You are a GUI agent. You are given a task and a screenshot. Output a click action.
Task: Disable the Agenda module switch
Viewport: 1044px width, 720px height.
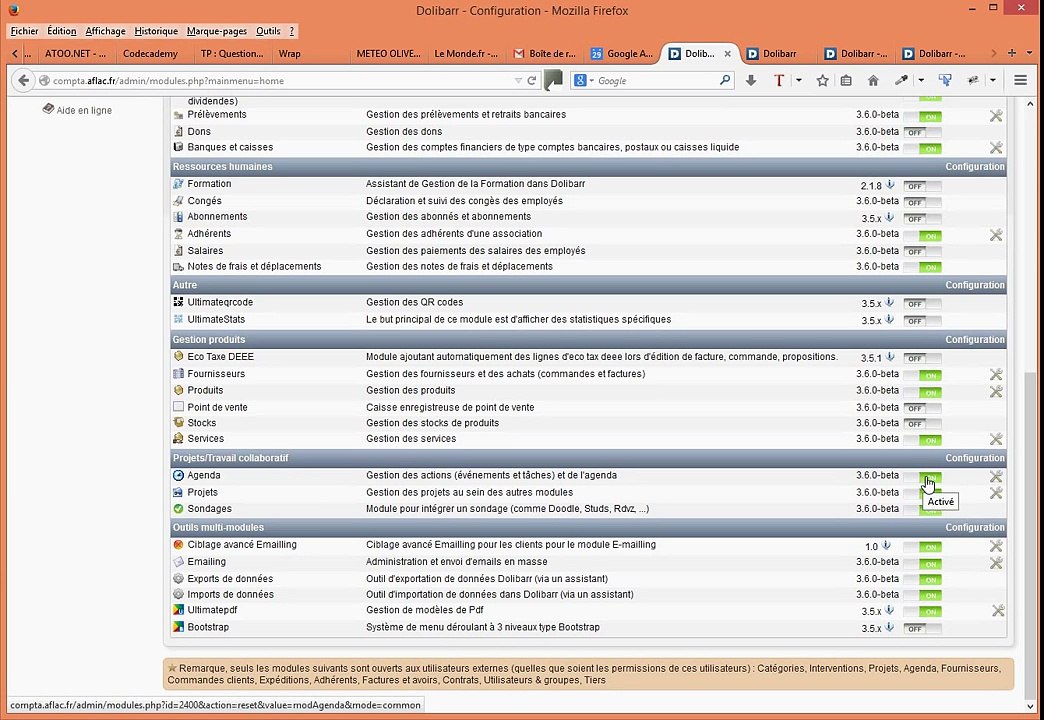[923, 477]
